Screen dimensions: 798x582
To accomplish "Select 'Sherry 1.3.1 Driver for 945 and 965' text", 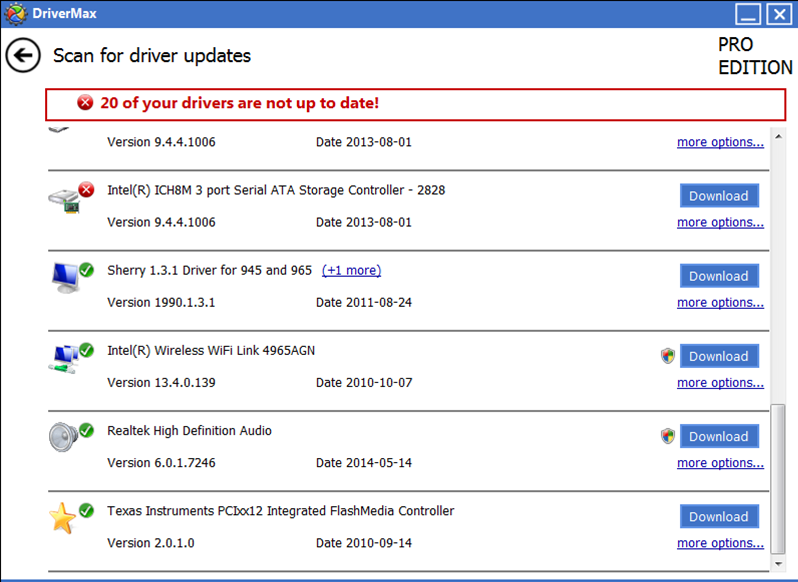I will pyautogui.click(x=209, y=270).
